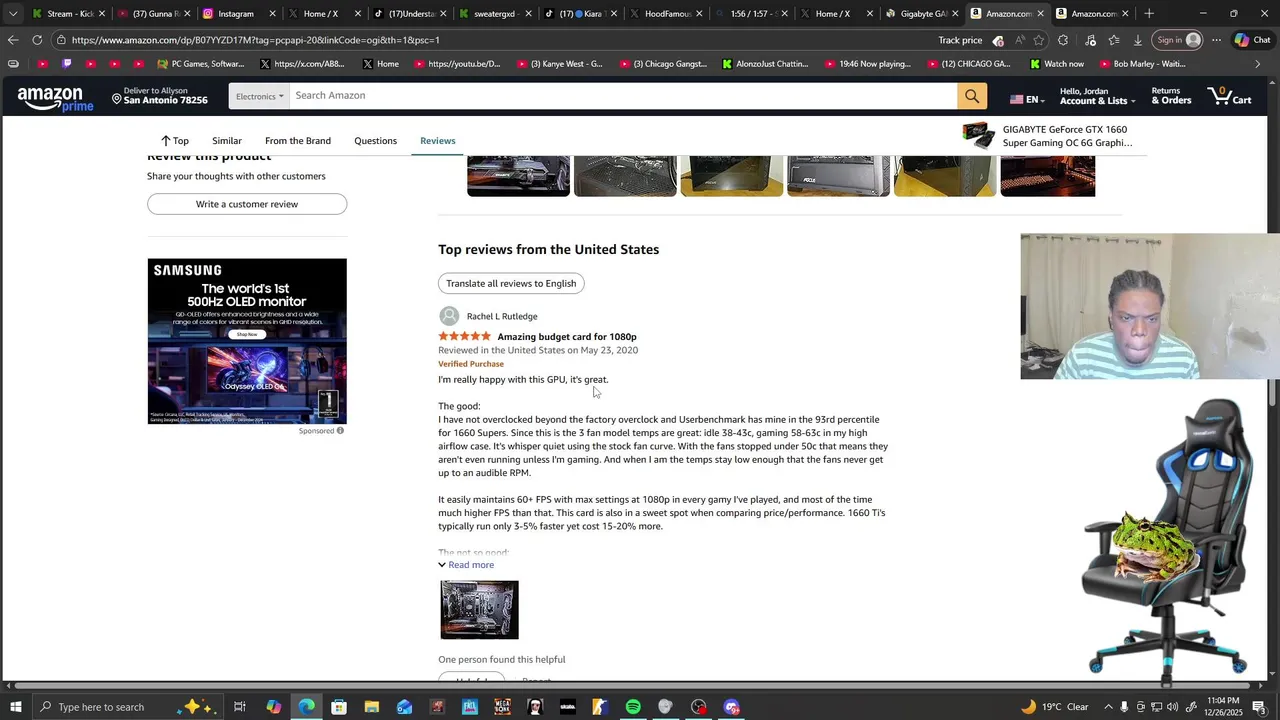
Task: Open the review's PC build photo thumbnail
Action: point(480,609)
